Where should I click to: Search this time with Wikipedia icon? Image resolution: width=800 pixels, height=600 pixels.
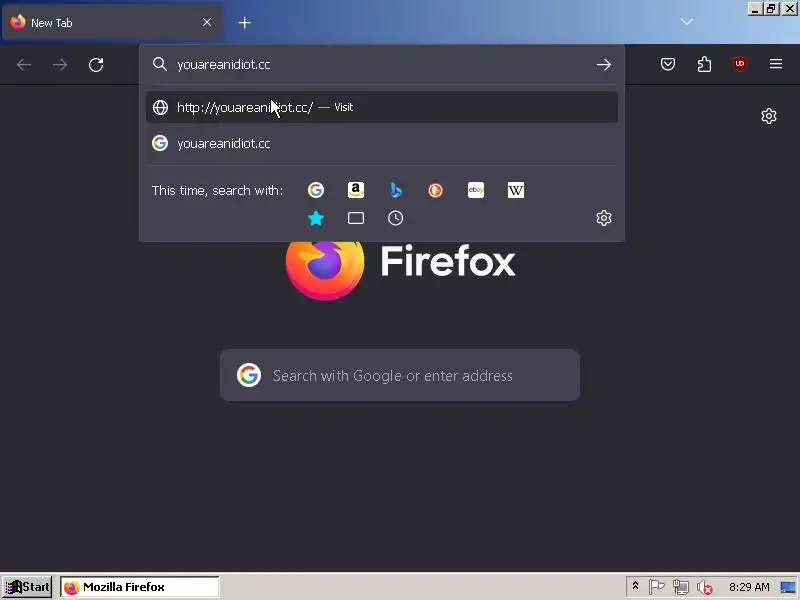point(515,190)
